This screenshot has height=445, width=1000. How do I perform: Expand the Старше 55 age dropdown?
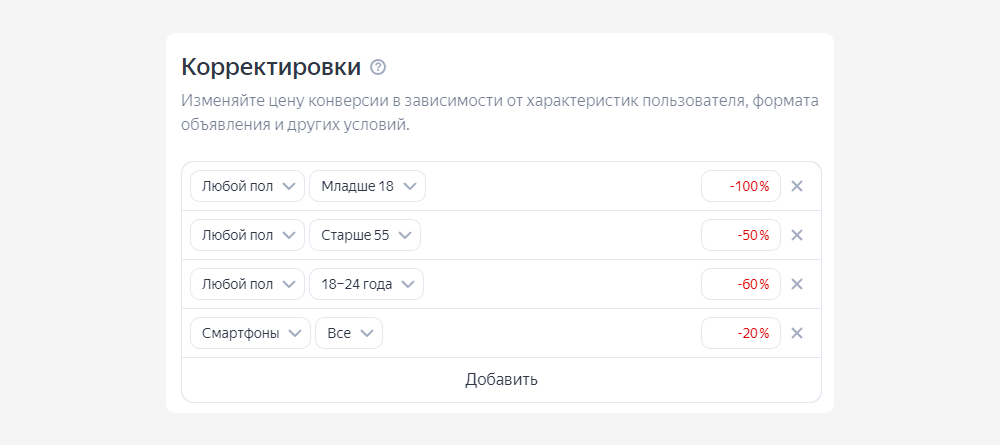tap(365, 235)
